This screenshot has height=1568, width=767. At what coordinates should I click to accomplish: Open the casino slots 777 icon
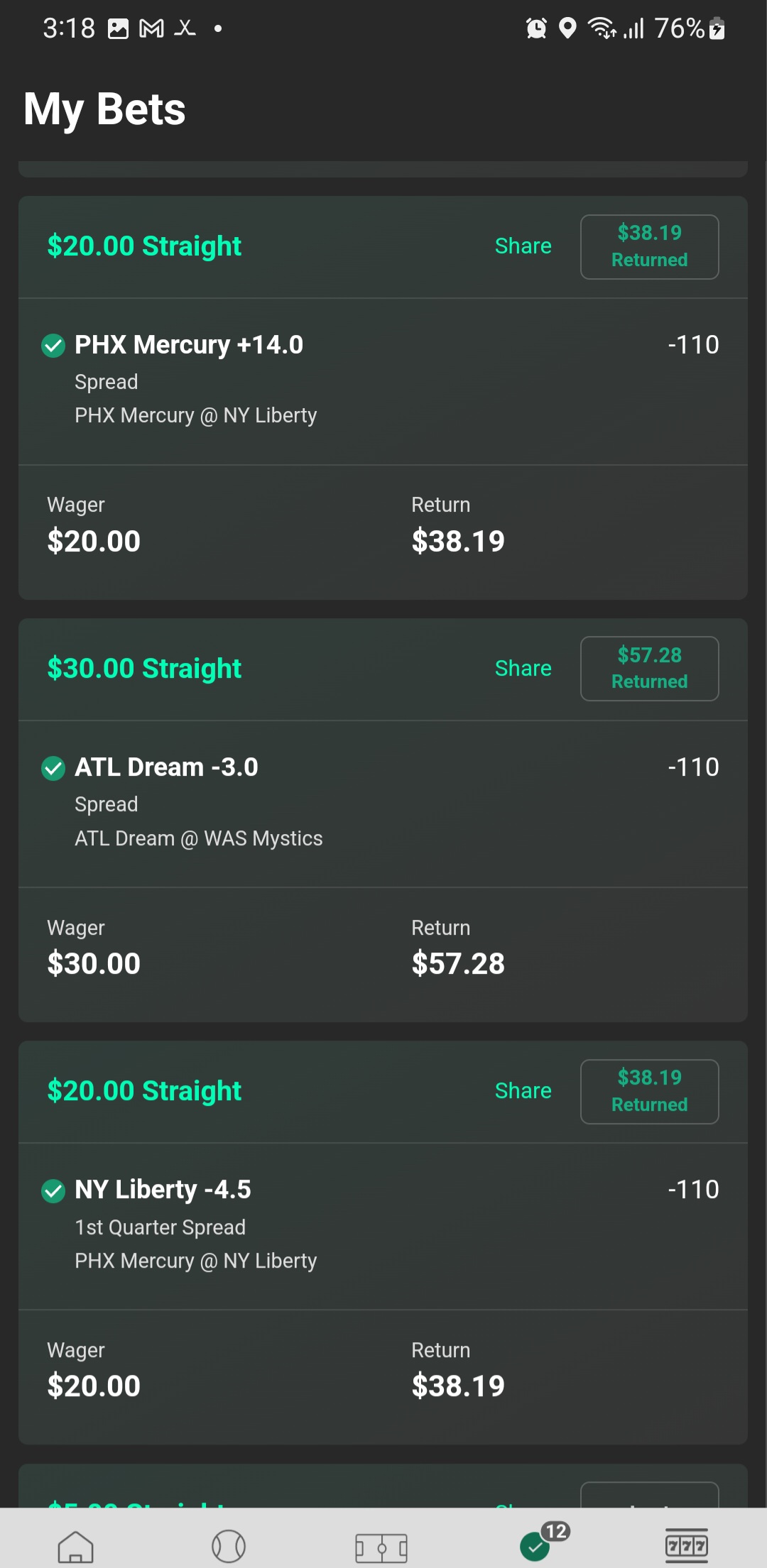(x=686, y=1545)
